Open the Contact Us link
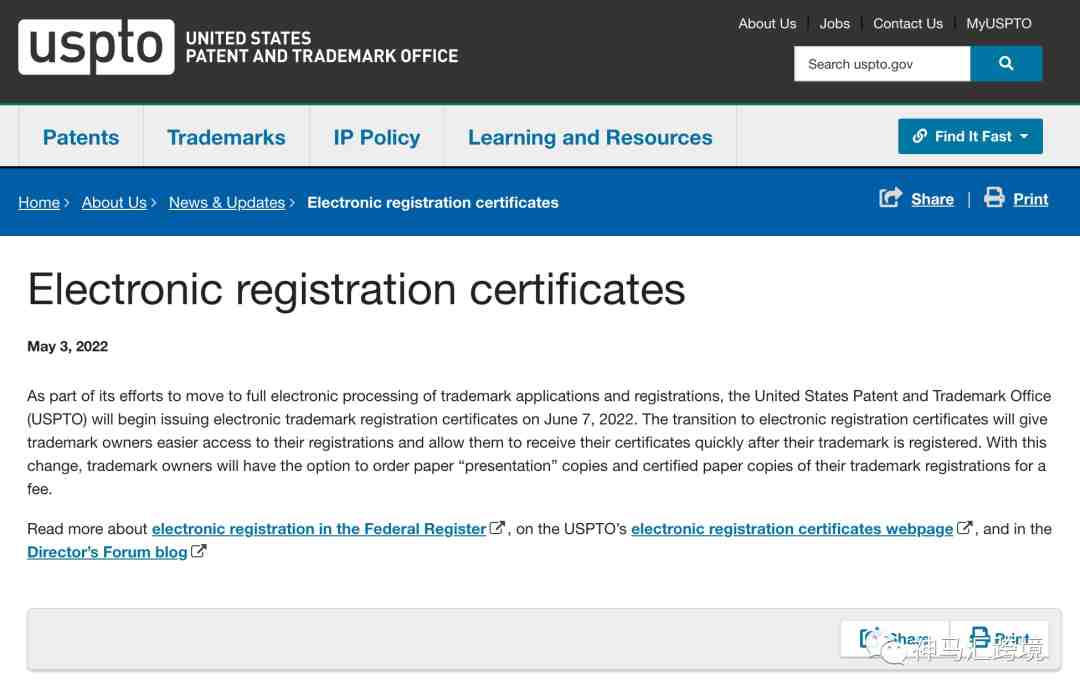 tap(907, 23)
